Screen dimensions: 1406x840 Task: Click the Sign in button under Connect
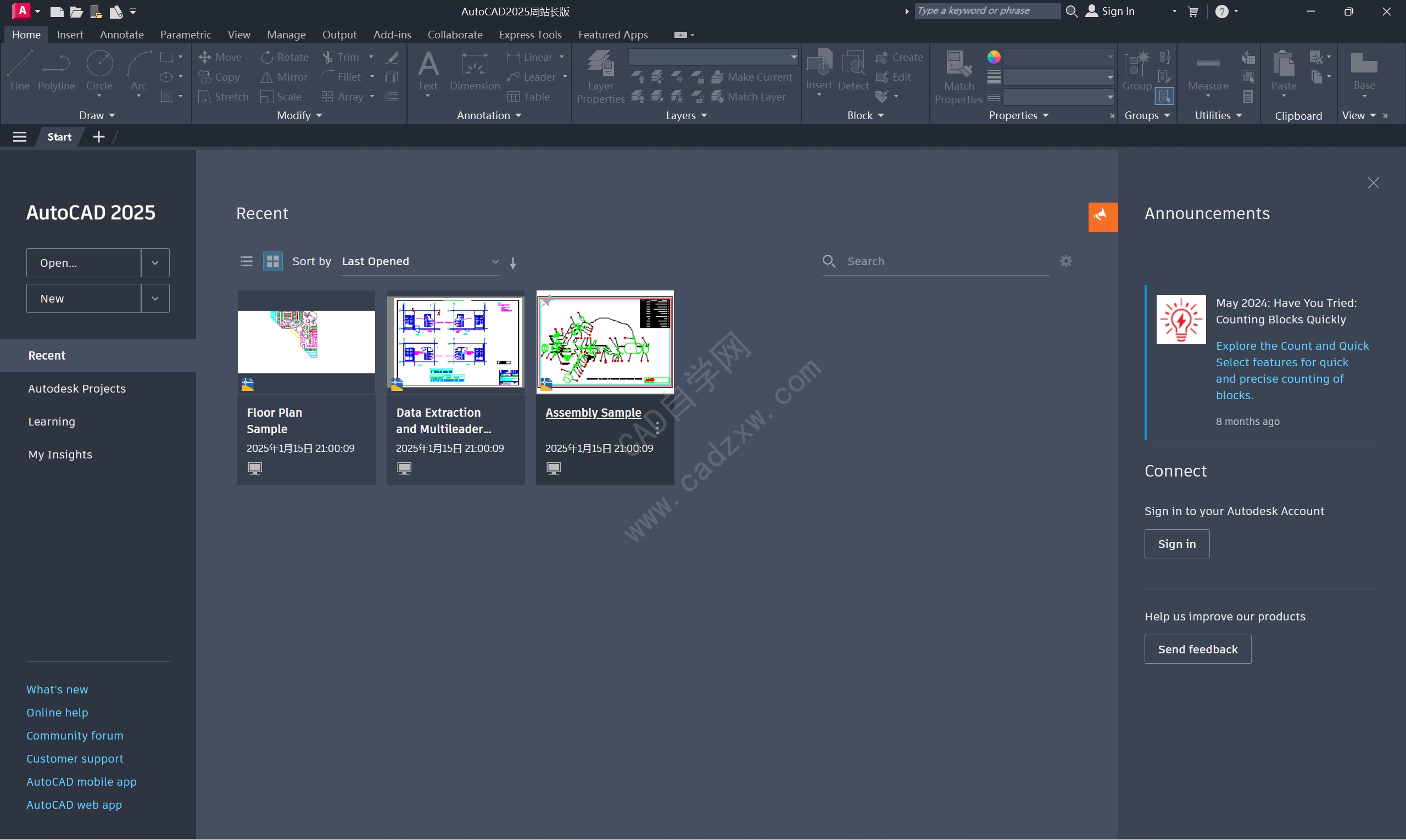pos(1176,544)
